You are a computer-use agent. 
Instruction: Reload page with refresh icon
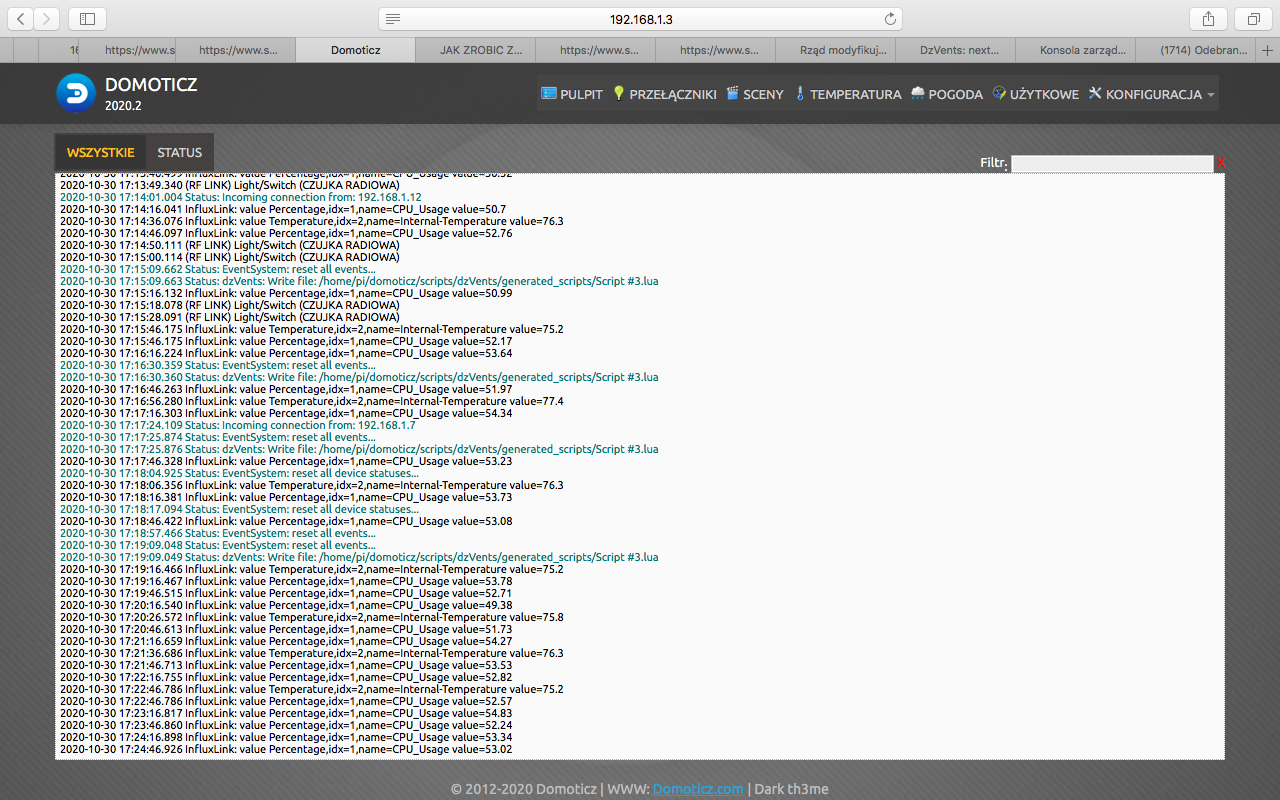click(x=890, y=19)
